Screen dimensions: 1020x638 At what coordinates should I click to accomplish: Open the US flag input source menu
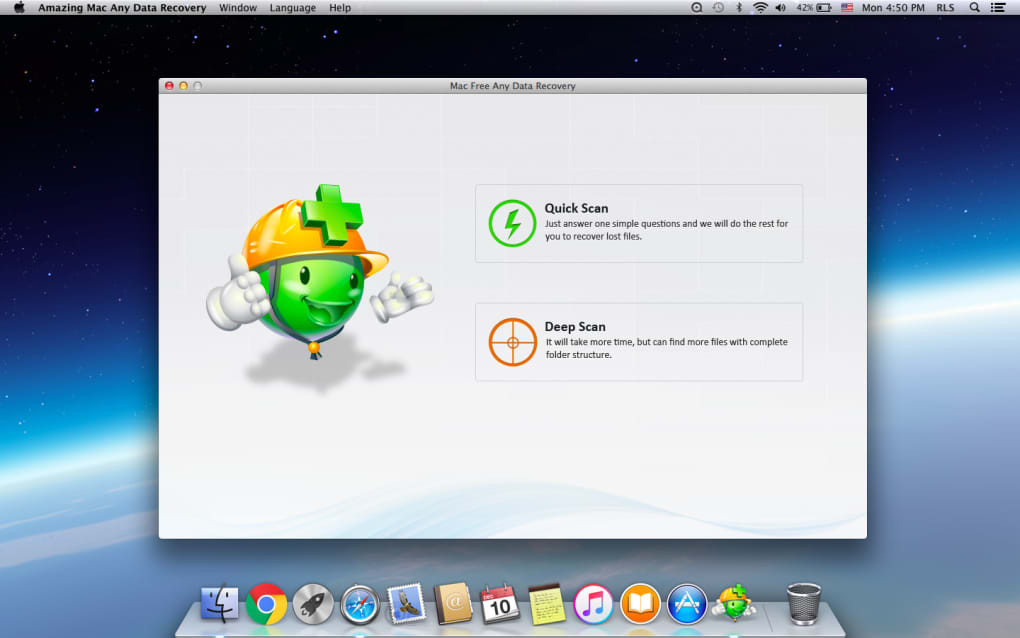point(847,8)
